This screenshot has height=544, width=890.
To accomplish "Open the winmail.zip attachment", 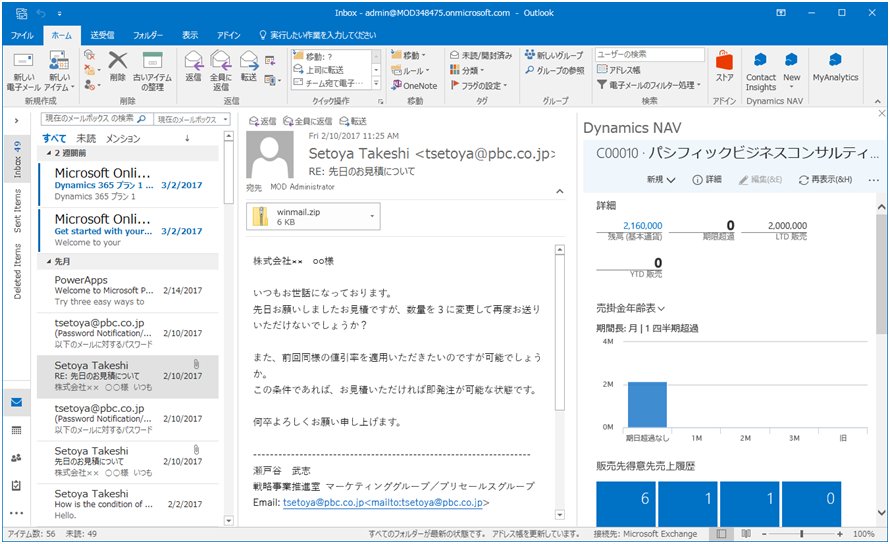I will 313,216.
